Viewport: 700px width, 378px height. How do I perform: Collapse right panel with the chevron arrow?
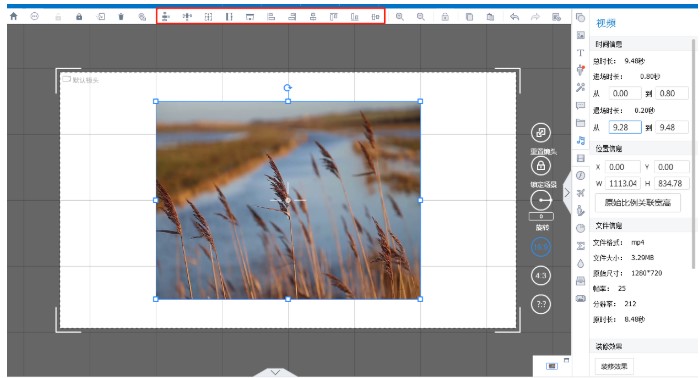coord(567,193)
